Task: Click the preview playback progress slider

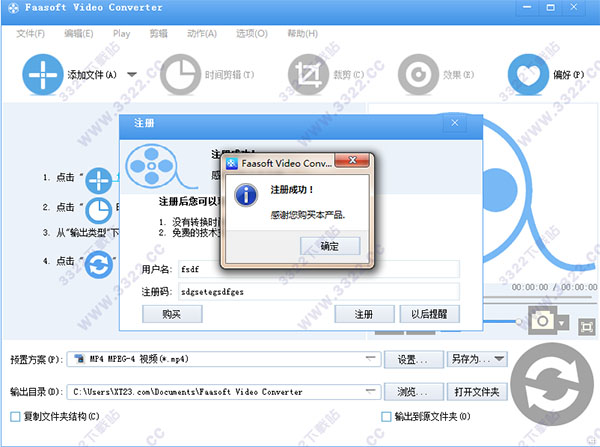Action: click(x=539, y=297)
